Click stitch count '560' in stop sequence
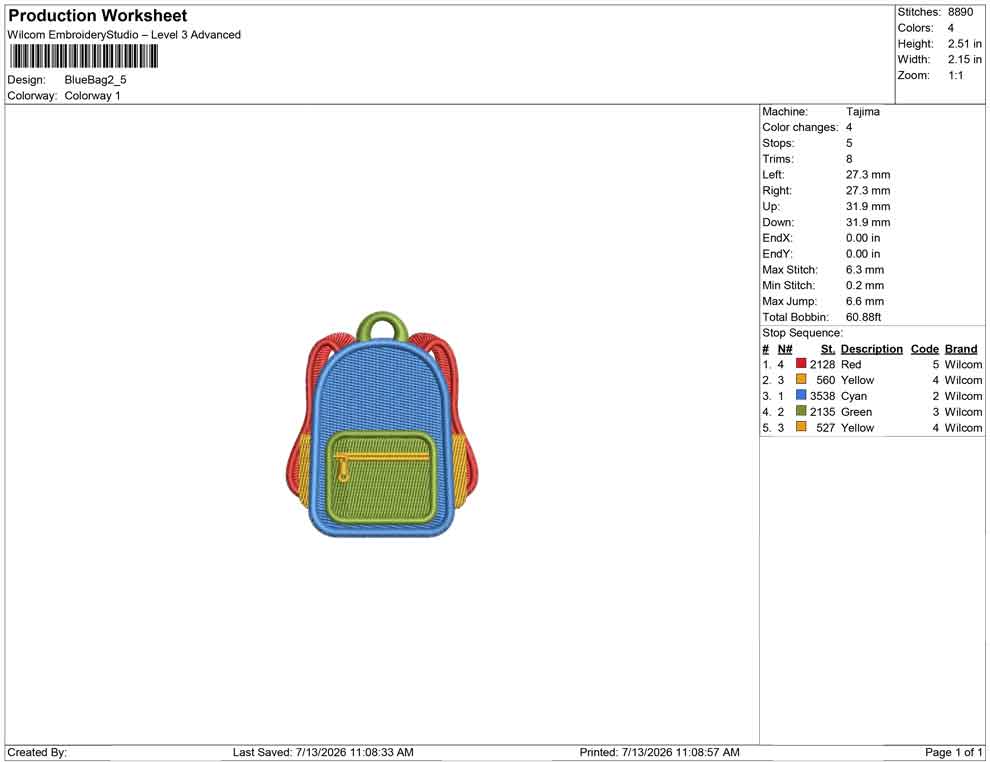 tap(825, 380)
